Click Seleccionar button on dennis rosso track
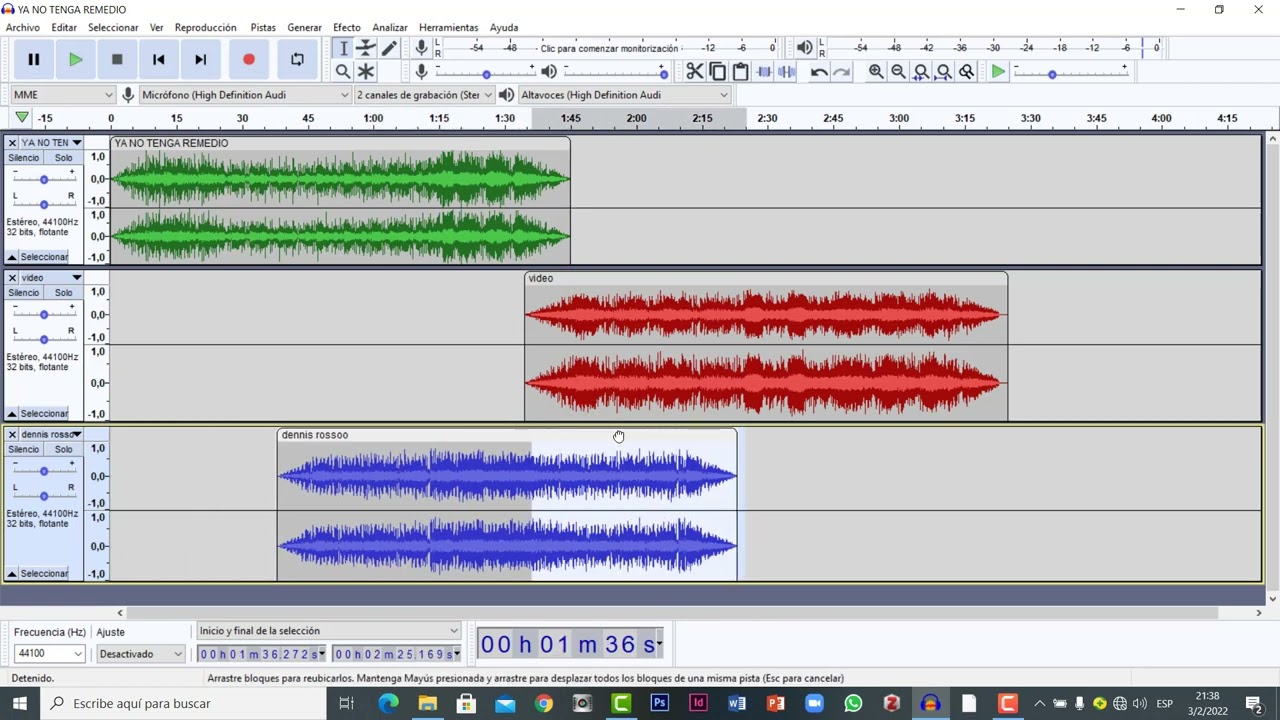Viewport: 1280px width, 720px height. point(44,574)
